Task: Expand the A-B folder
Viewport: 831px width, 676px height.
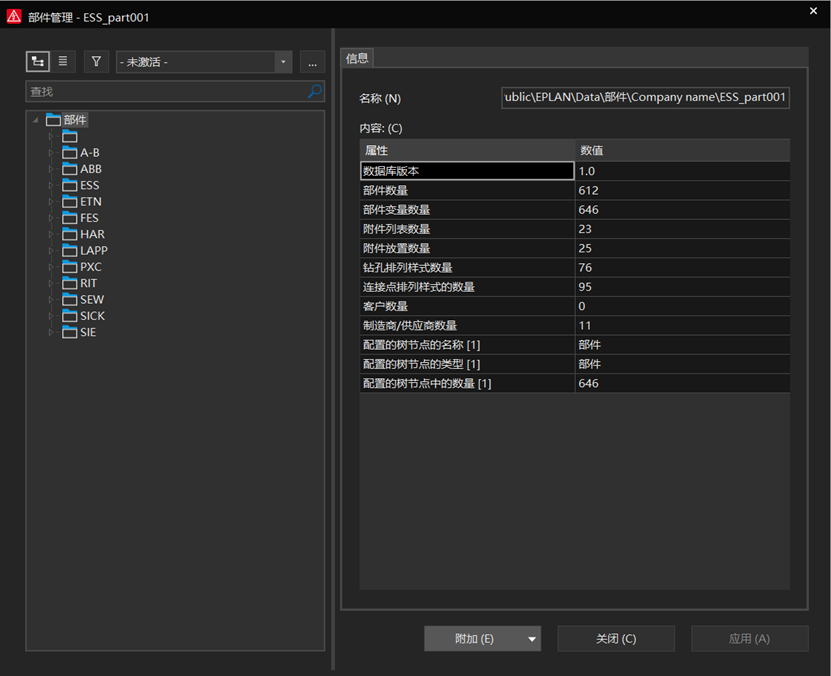Action: (x=51, y=153)
